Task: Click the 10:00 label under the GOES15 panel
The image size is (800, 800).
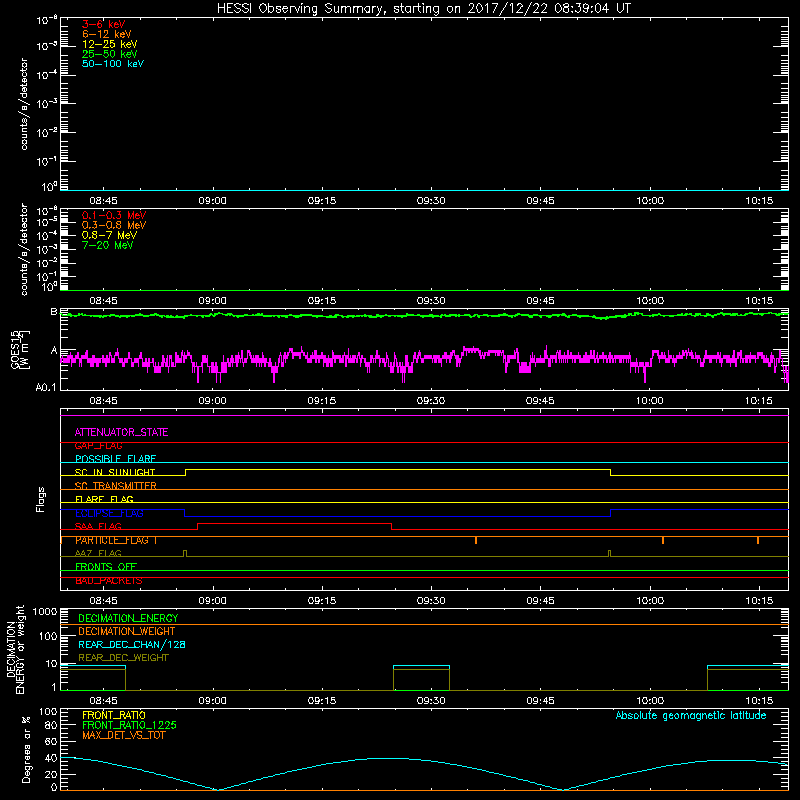Action: 649,401
